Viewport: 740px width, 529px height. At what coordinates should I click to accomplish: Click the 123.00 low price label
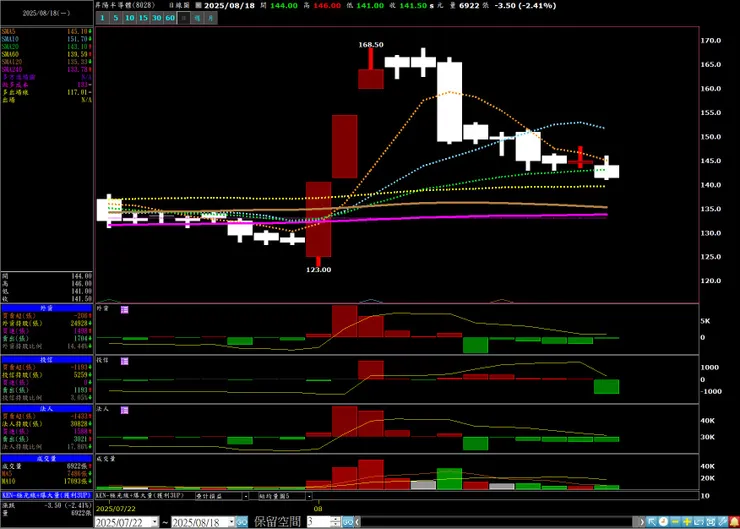click(x=319, y=270)
